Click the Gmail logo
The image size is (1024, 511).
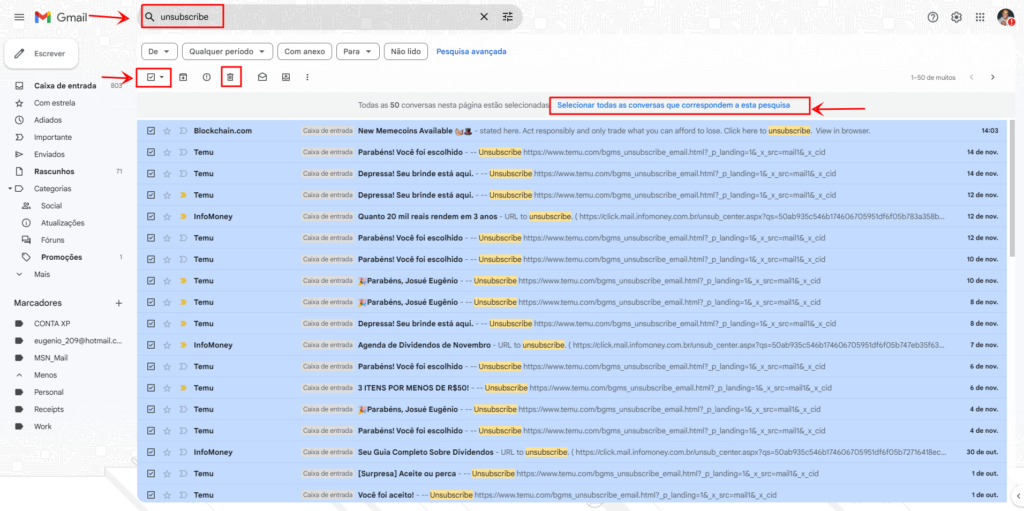[61, 17]
